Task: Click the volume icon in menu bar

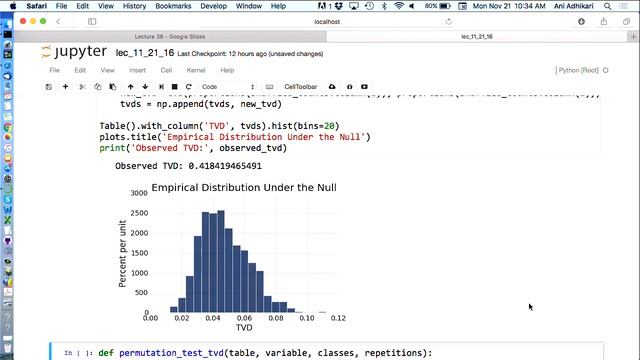Action: pos(412,6)
